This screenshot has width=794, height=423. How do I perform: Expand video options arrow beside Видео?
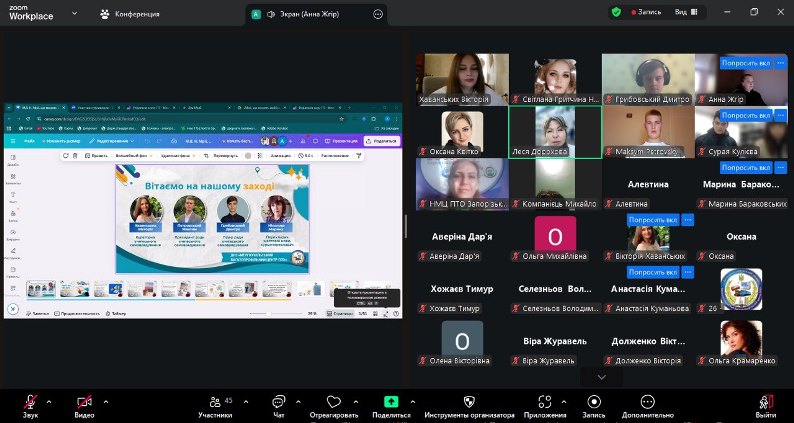pyautogui.click(x=106, y=402)
